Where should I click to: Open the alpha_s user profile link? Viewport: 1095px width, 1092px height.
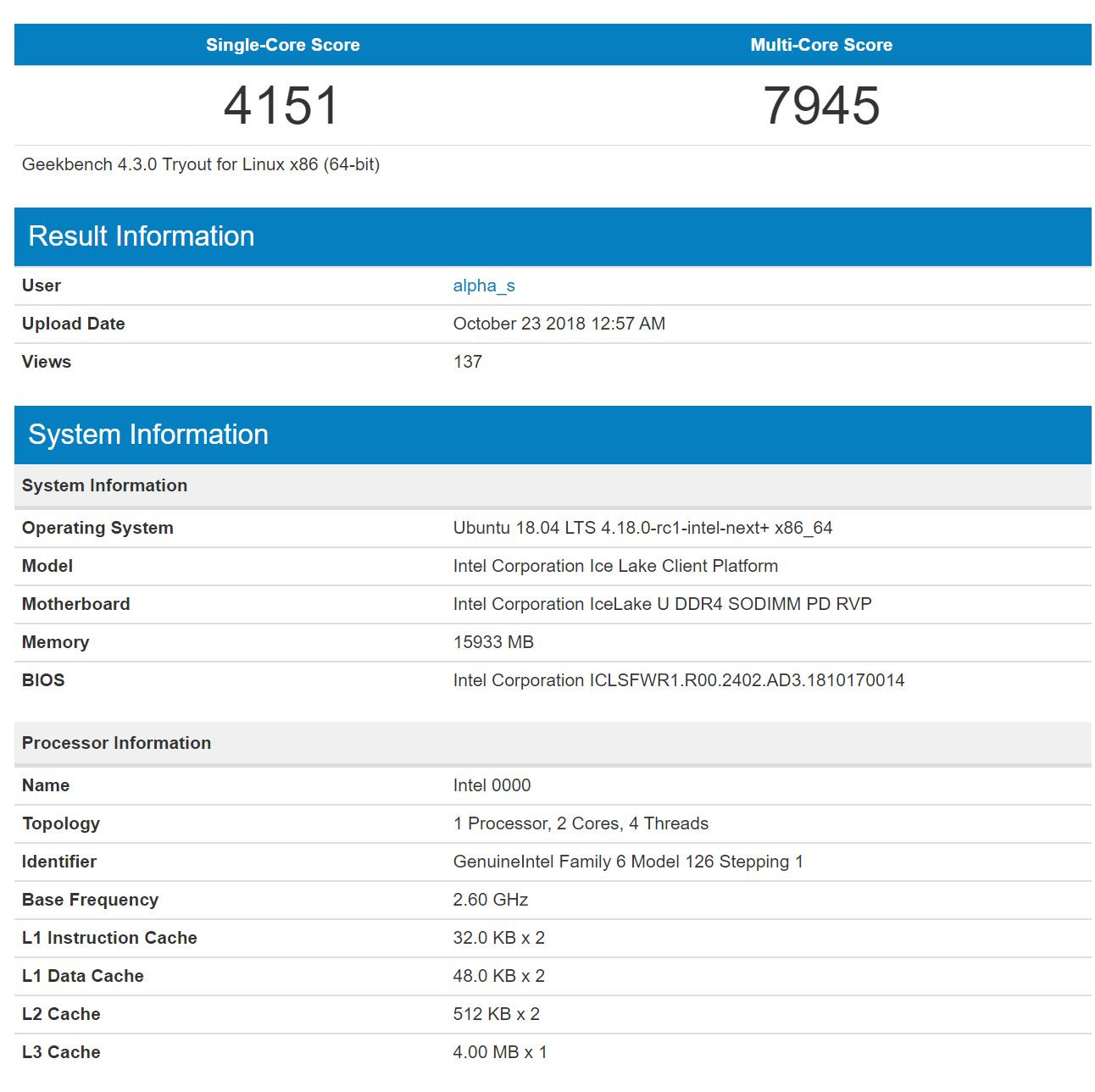pos(483,285)
